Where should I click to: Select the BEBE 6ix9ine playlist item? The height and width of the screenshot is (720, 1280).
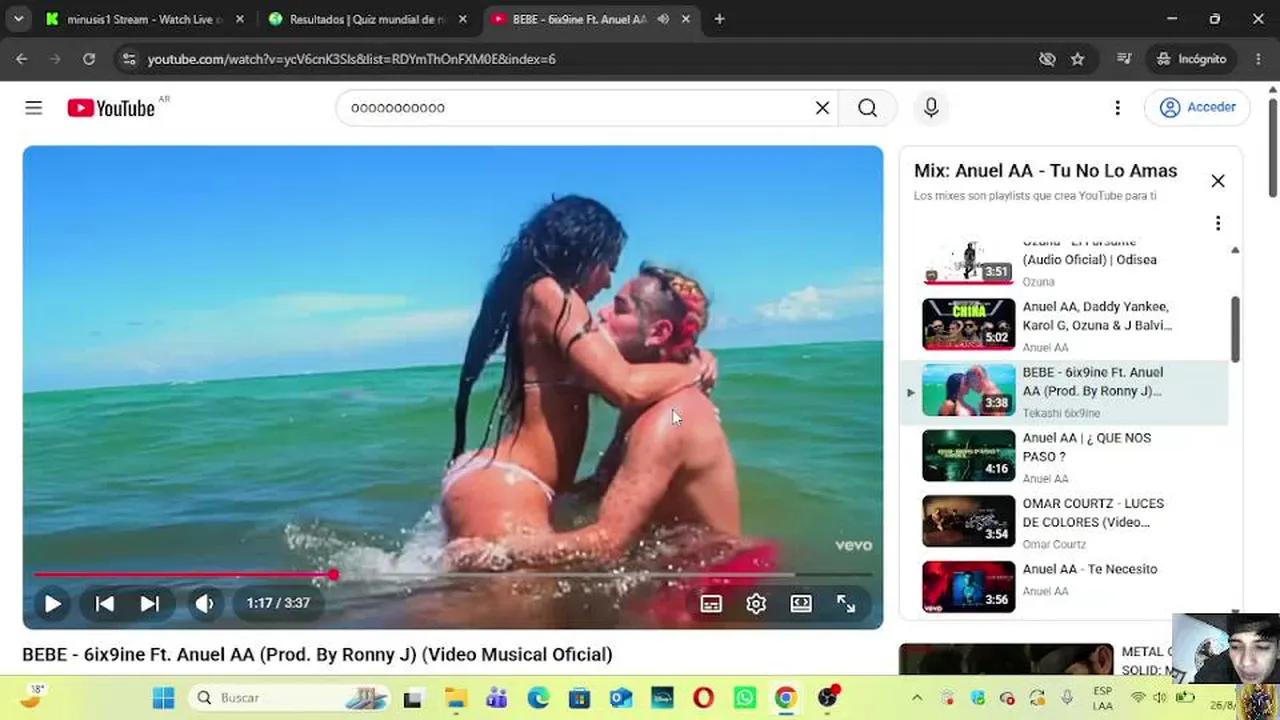coord(1065,391)
